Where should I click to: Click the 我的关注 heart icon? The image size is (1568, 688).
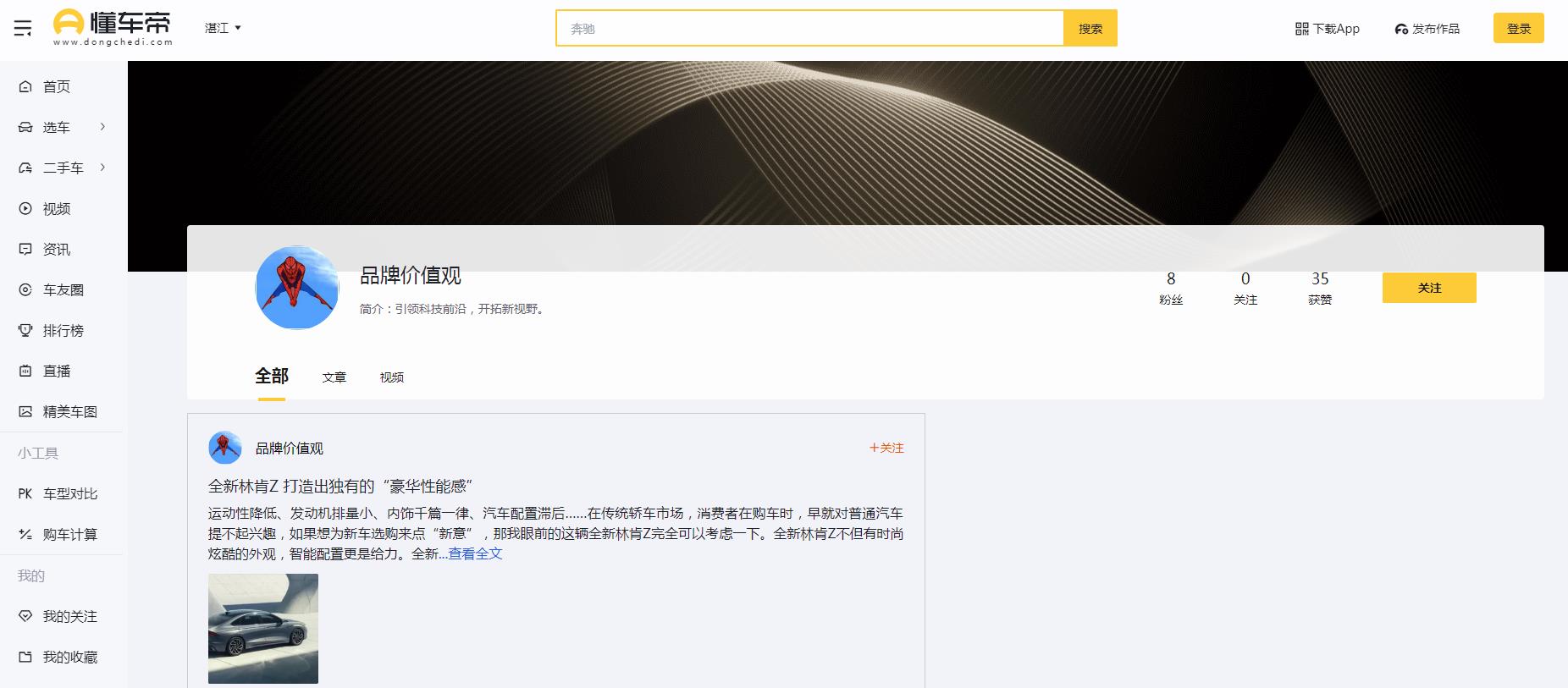click(x=25, y=616)
